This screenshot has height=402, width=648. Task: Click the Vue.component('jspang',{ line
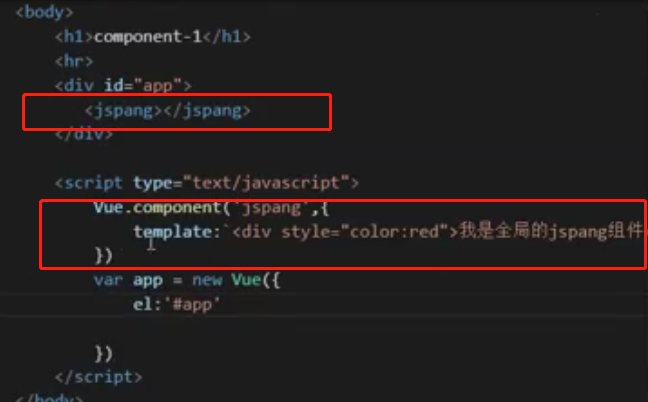211,207
